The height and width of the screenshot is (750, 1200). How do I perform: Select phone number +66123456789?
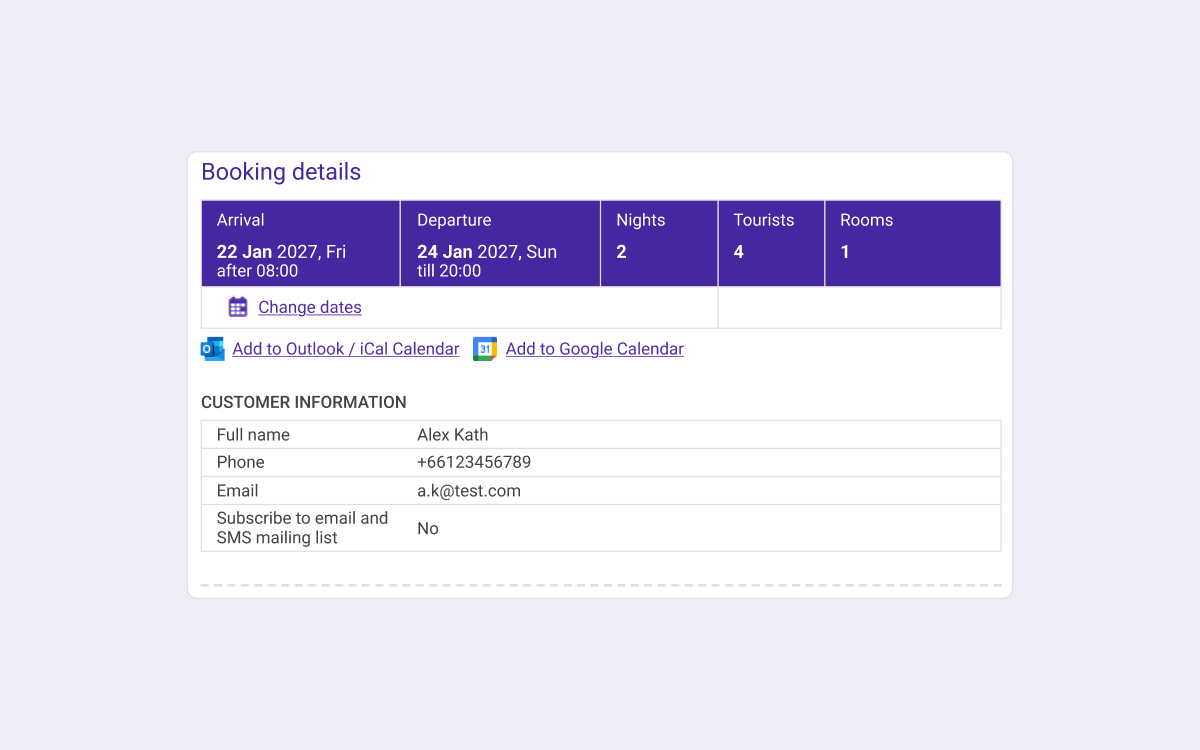(474, 462)
